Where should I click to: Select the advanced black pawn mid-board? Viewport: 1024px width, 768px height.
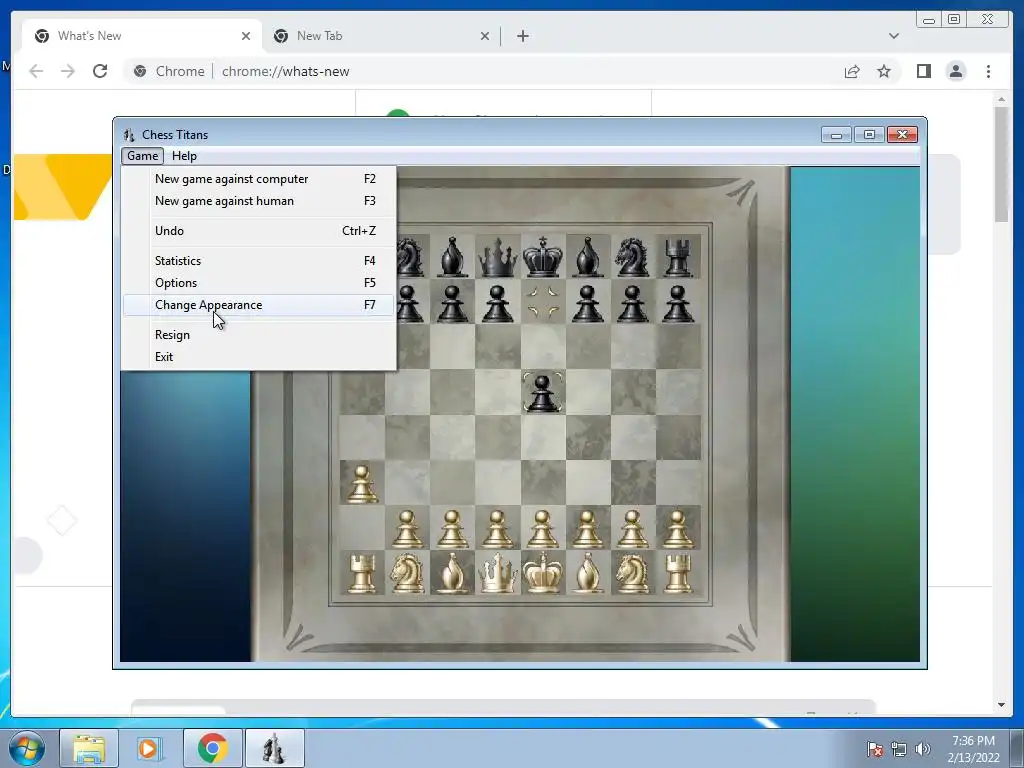click(543, 392)
